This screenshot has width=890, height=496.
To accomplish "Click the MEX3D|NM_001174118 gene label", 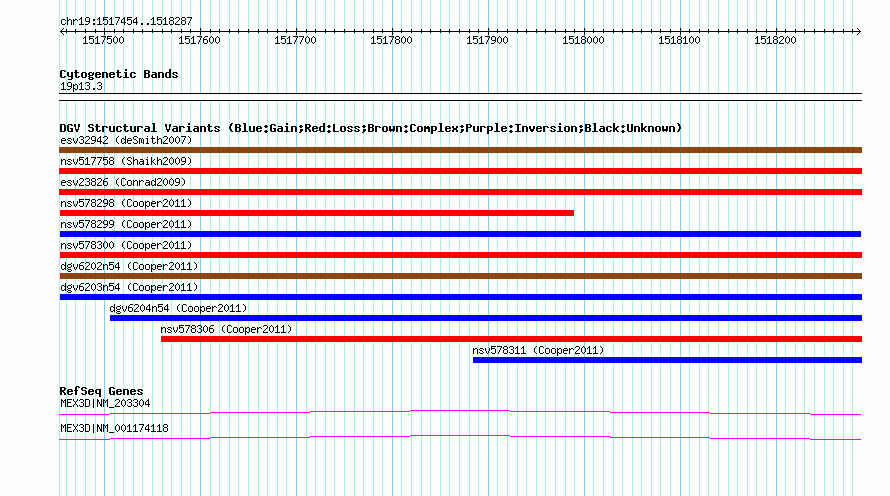I will (114, 428).
